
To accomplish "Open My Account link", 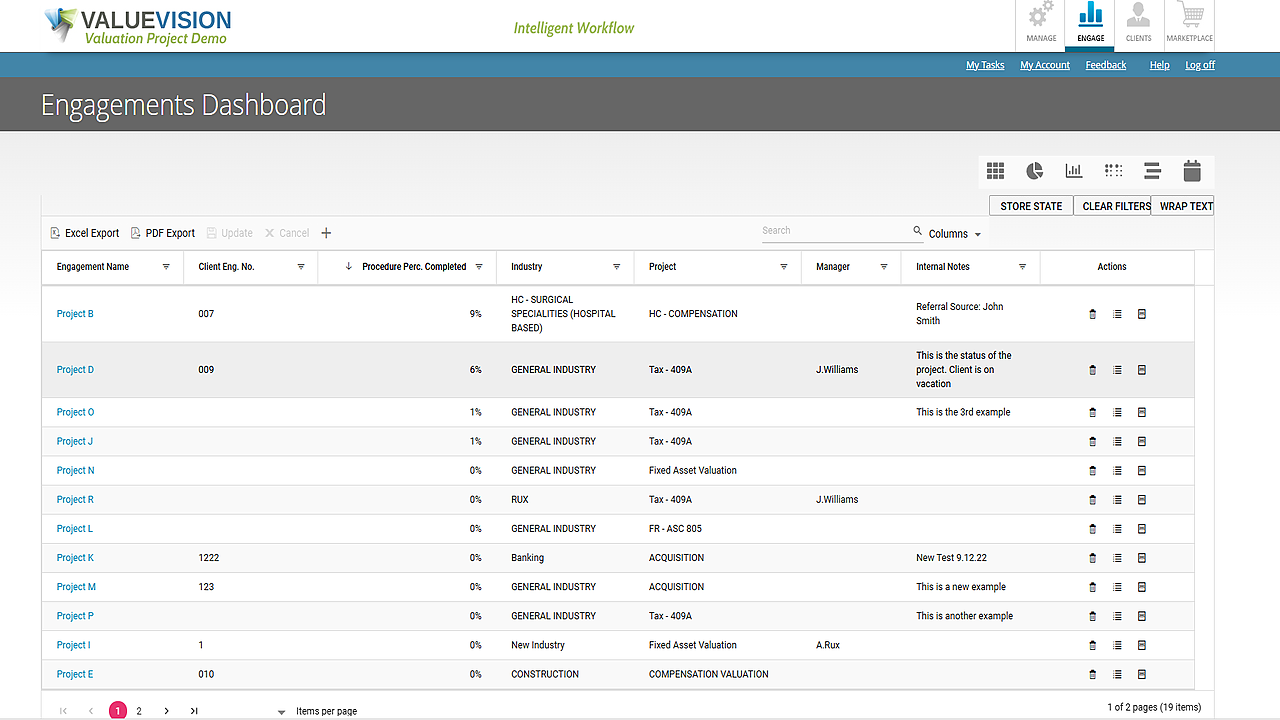I will coord(1045,65).
